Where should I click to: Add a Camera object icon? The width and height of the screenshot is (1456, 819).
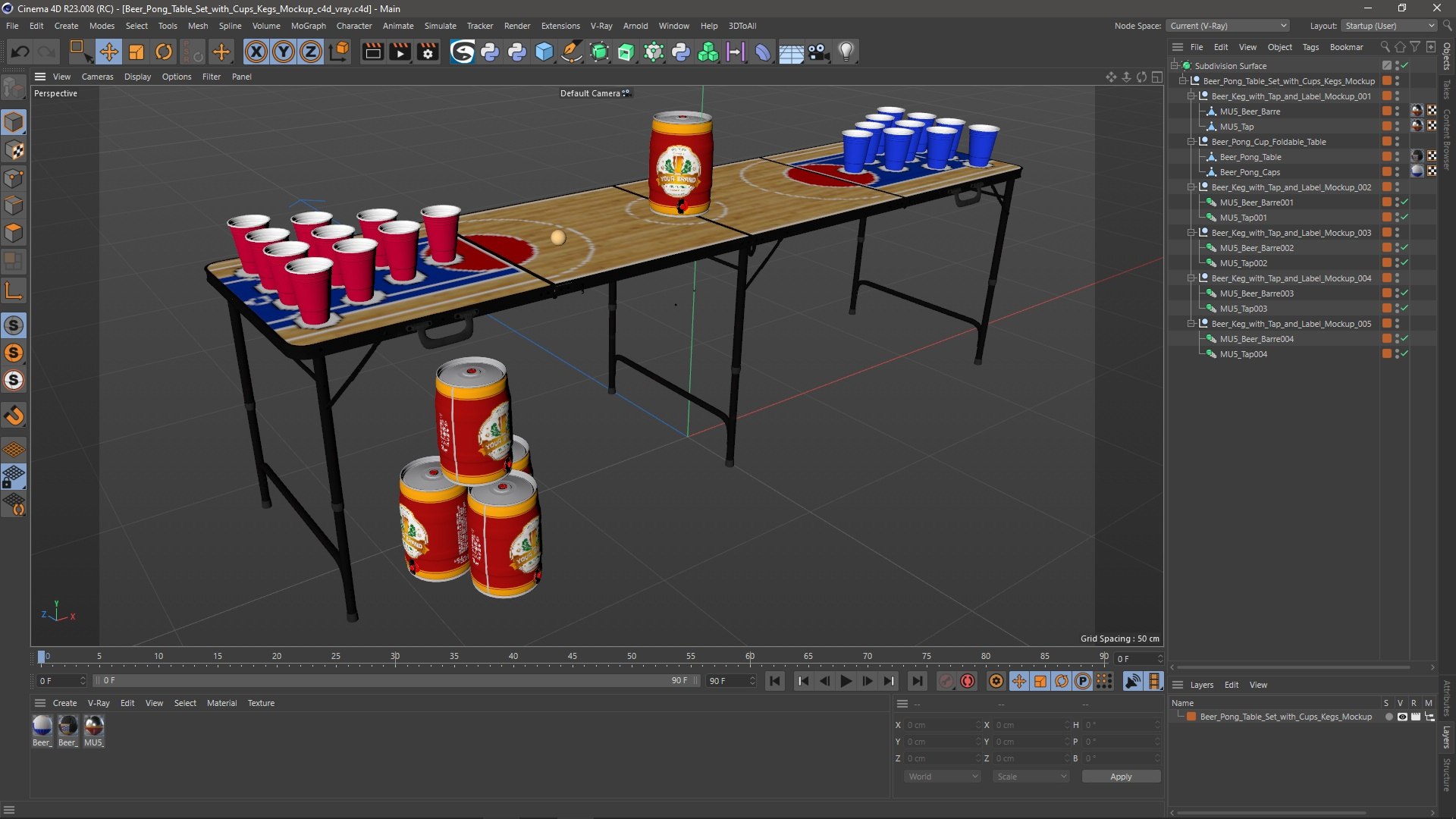click(818, 52)
